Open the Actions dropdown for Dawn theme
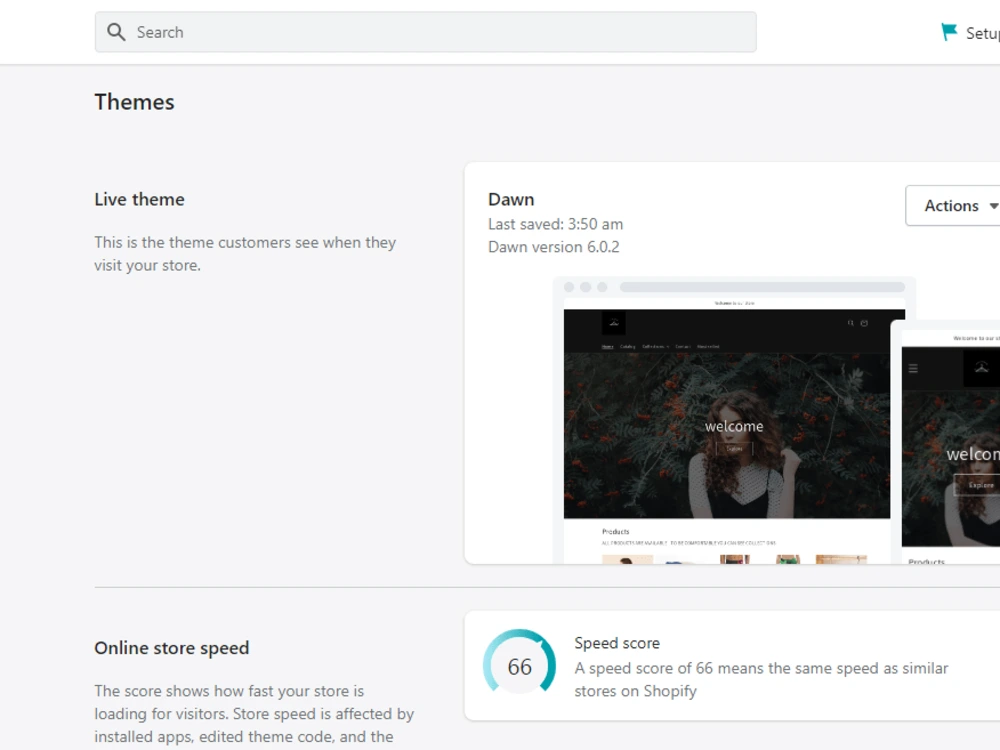This screenshot has height=750, width=1000. point(953,205)
